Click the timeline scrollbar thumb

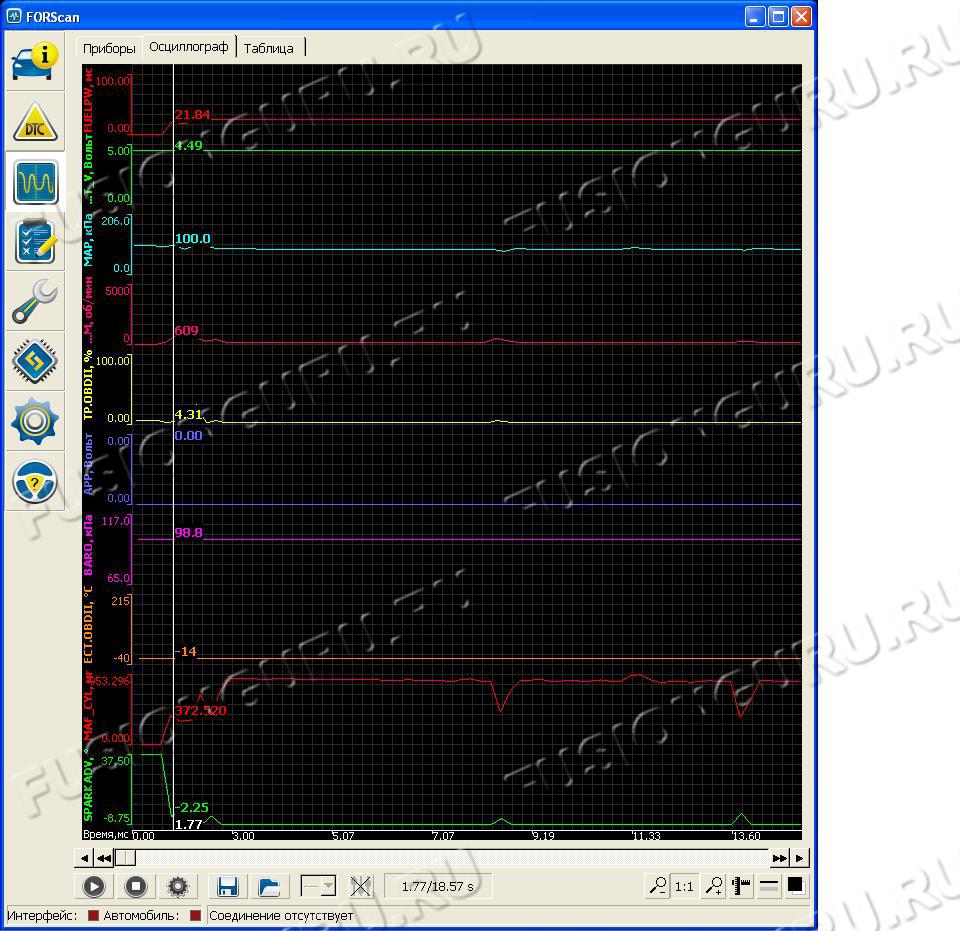pos(126,858)
